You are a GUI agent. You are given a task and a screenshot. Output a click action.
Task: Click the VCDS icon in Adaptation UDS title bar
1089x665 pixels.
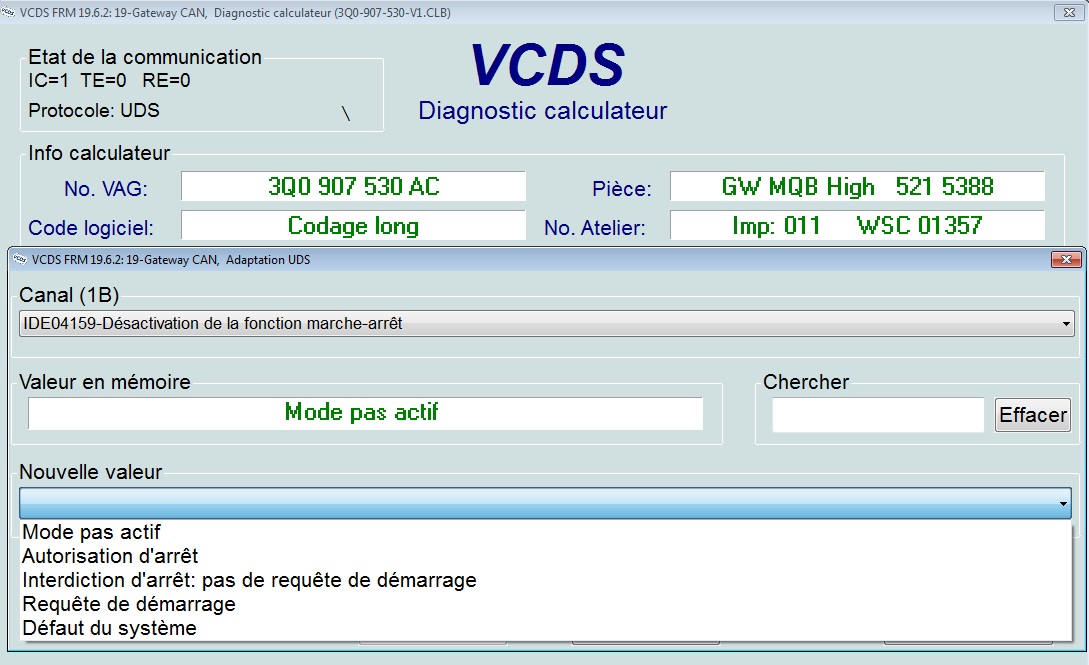click(20, 260)
